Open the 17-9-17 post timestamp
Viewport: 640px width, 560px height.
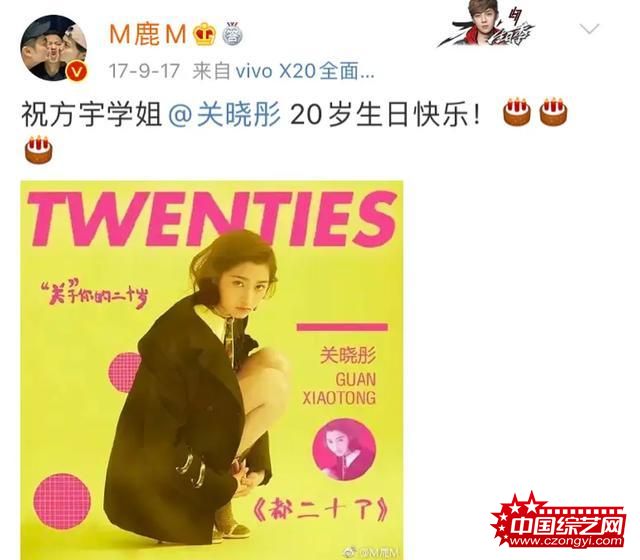tap(144, 71)
